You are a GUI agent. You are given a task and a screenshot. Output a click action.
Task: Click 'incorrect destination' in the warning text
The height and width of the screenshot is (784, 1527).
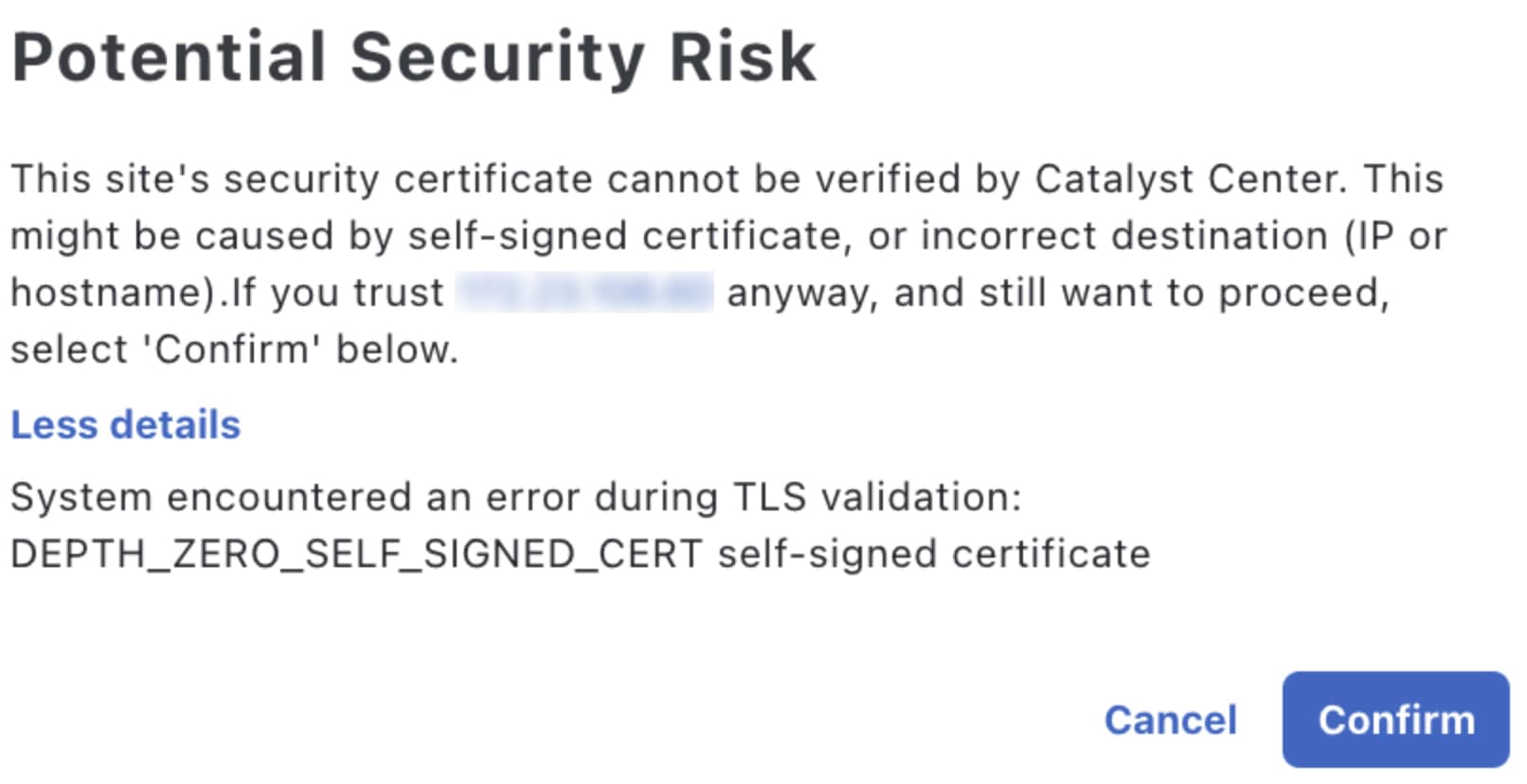(1123, 236)
